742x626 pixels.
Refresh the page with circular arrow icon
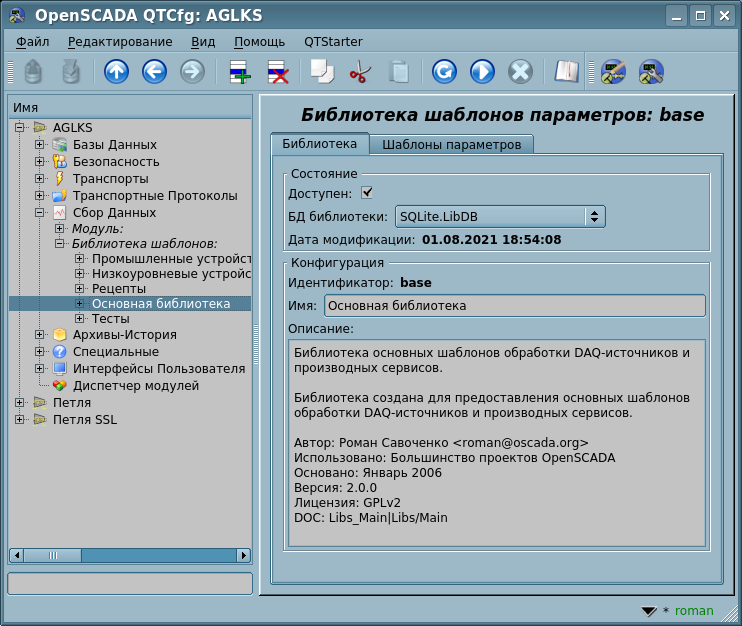click(x=444, y=72)
